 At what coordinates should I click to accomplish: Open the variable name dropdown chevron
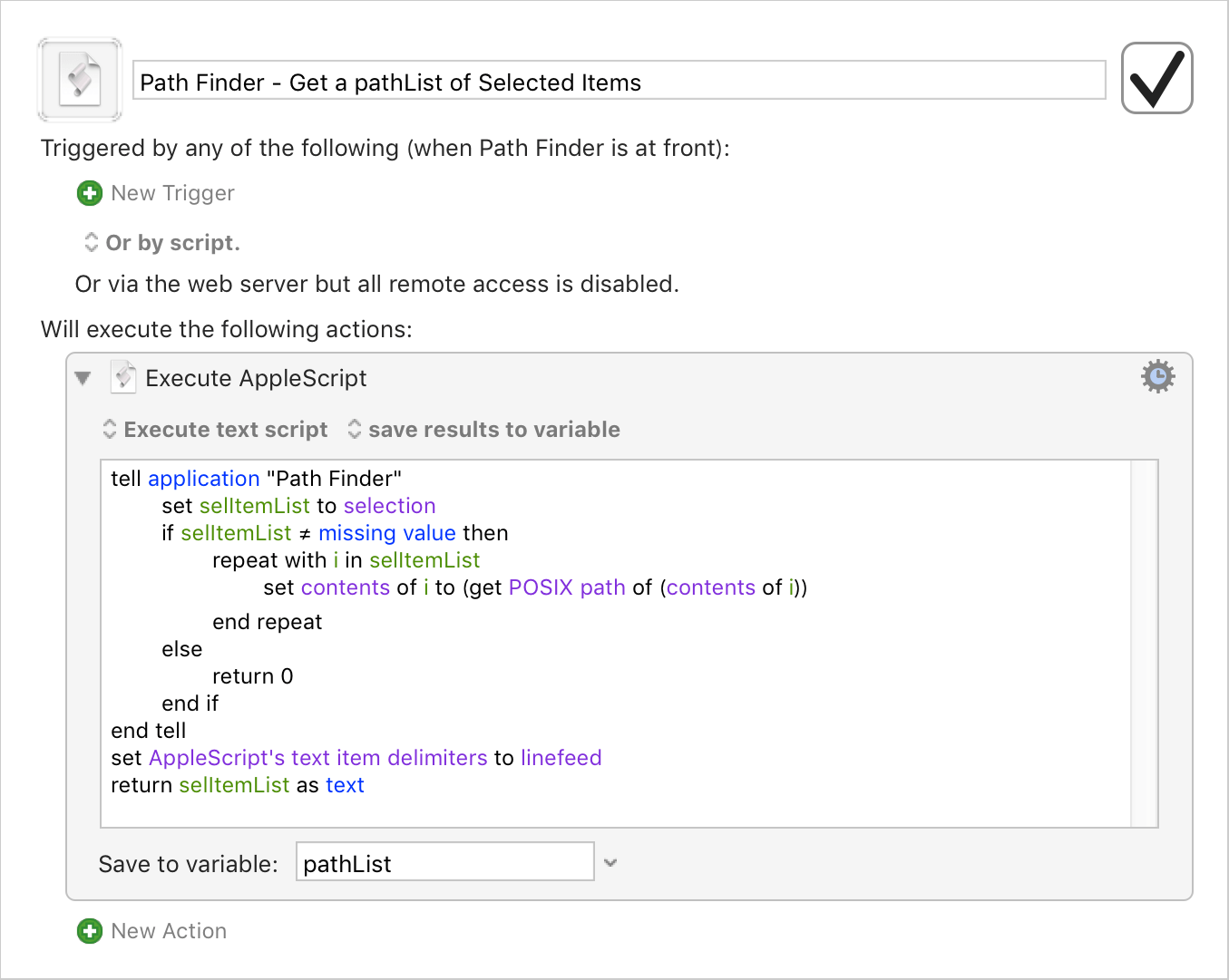(x=610, y=862)
